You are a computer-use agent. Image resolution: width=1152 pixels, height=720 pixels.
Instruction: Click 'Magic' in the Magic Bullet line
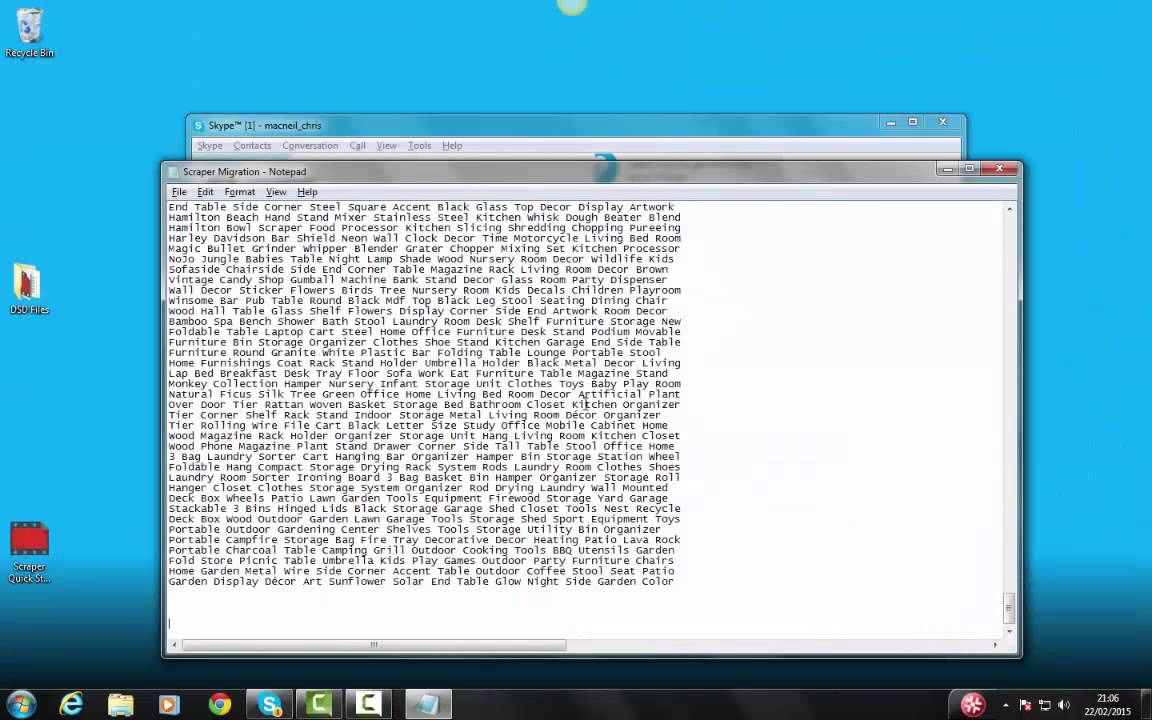click(x=184, y=248)
